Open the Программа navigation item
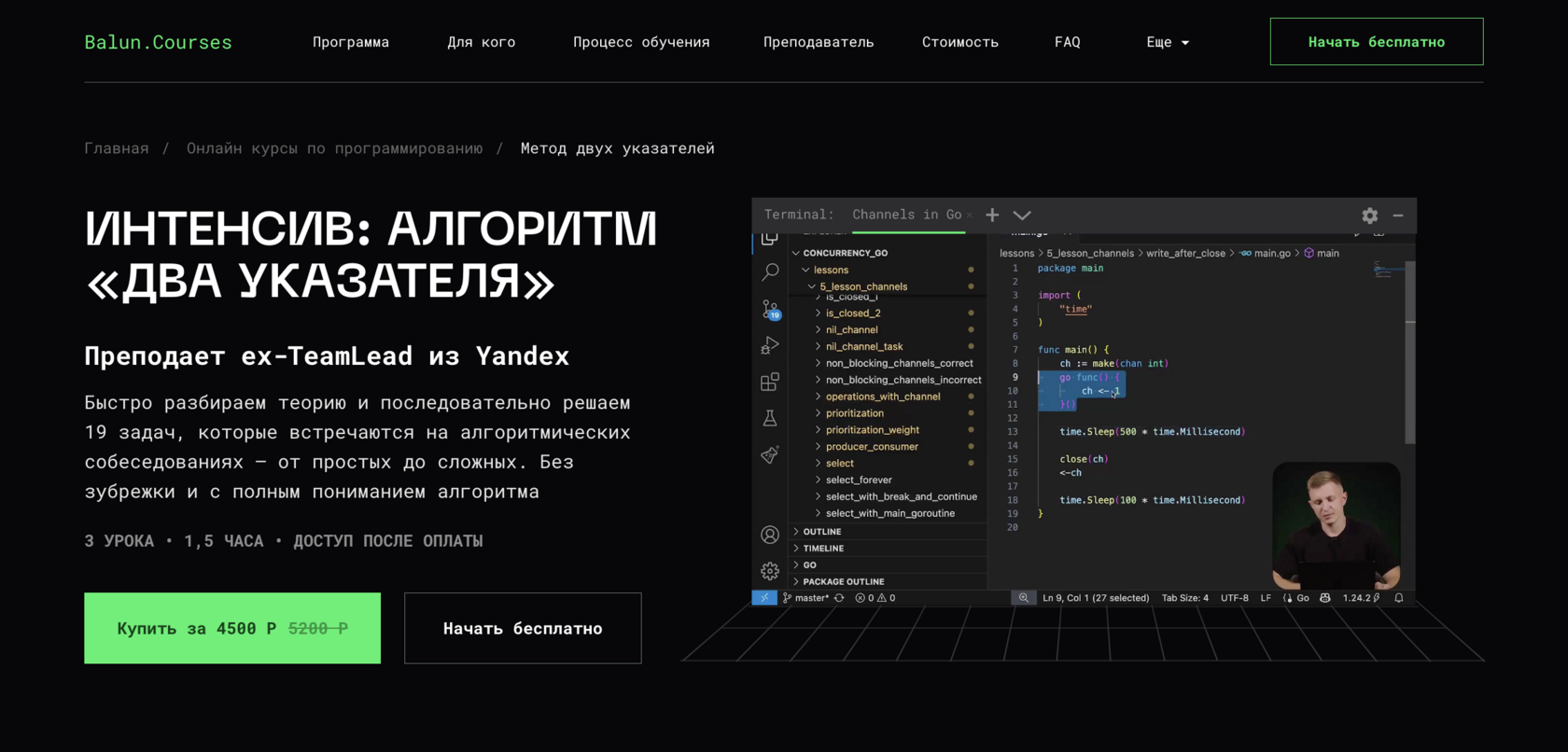This screenshot has height=752, width=1568. (351, 42)
